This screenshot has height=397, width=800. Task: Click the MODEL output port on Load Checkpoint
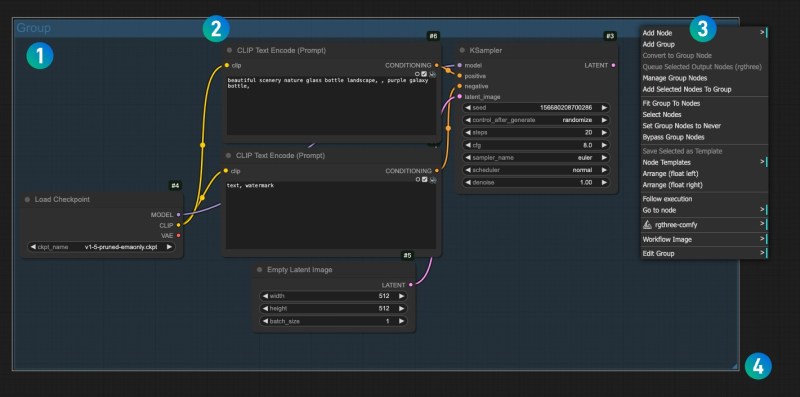178,215
